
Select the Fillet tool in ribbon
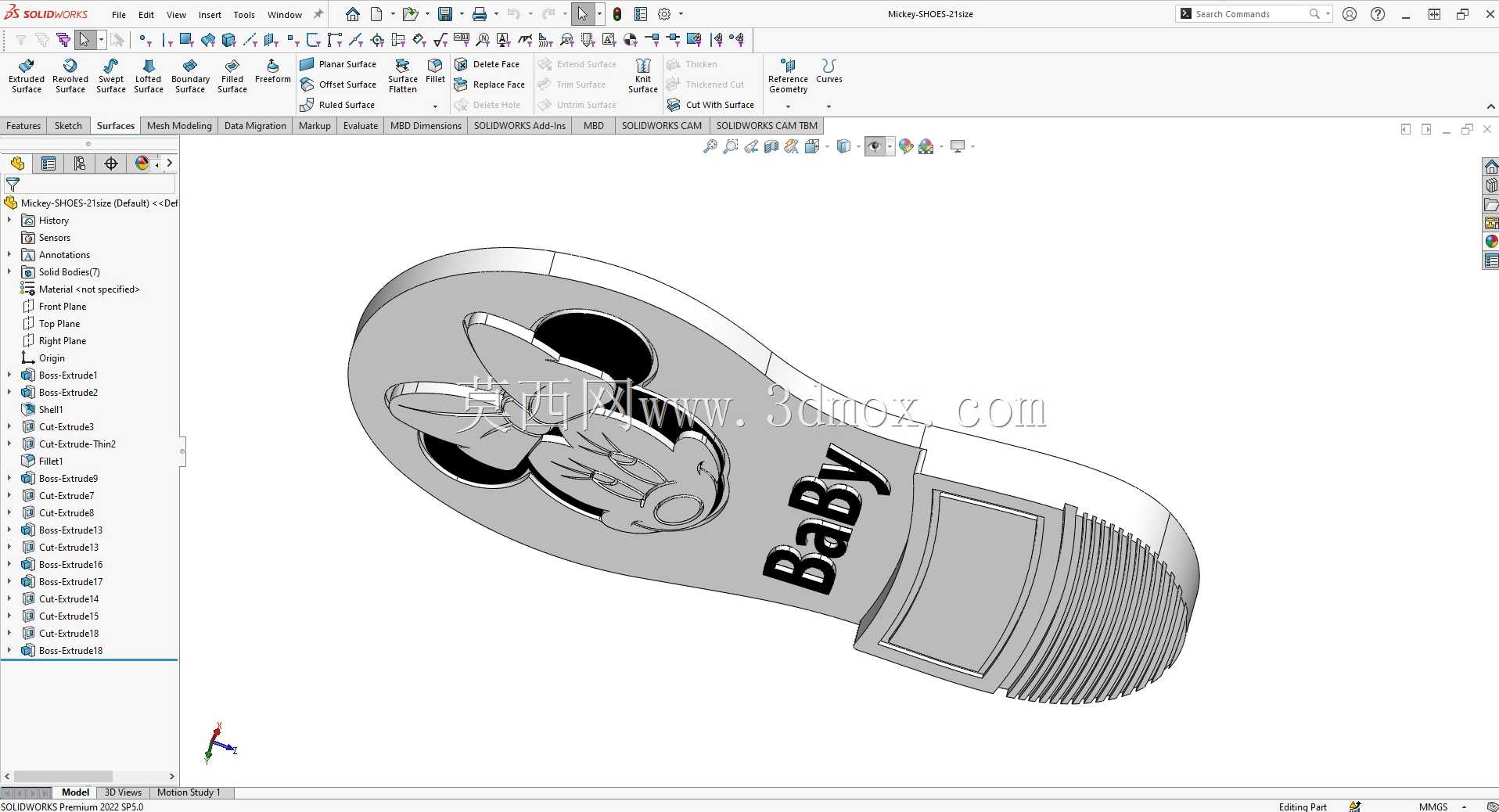[435, 71]
